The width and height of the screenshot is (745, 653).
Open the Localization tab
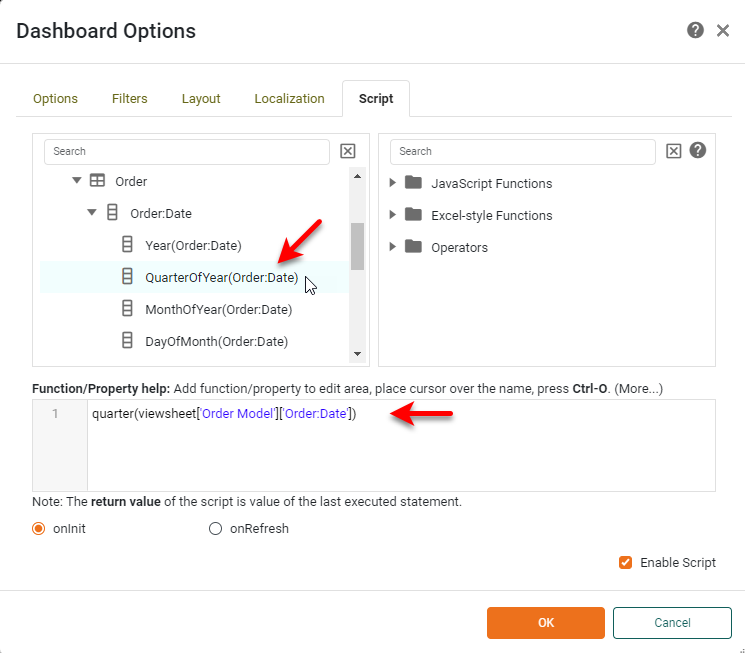(289, 99)
